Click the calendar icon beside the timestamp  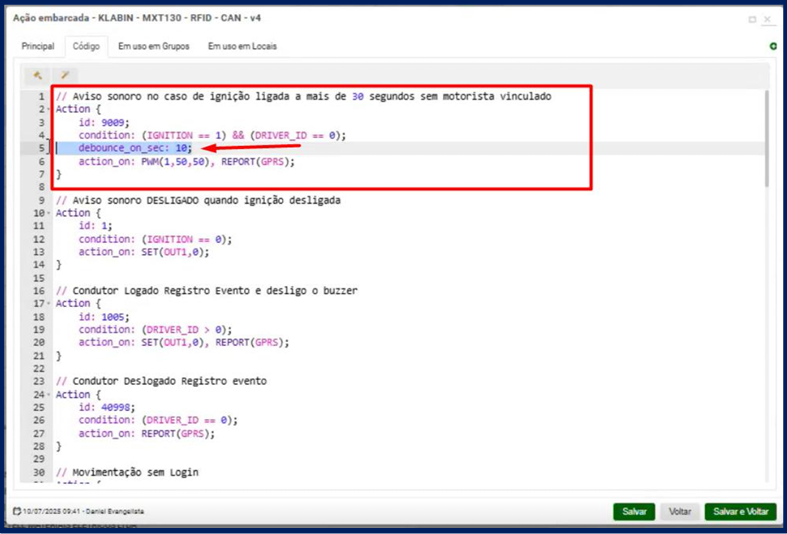click(17, 511)
